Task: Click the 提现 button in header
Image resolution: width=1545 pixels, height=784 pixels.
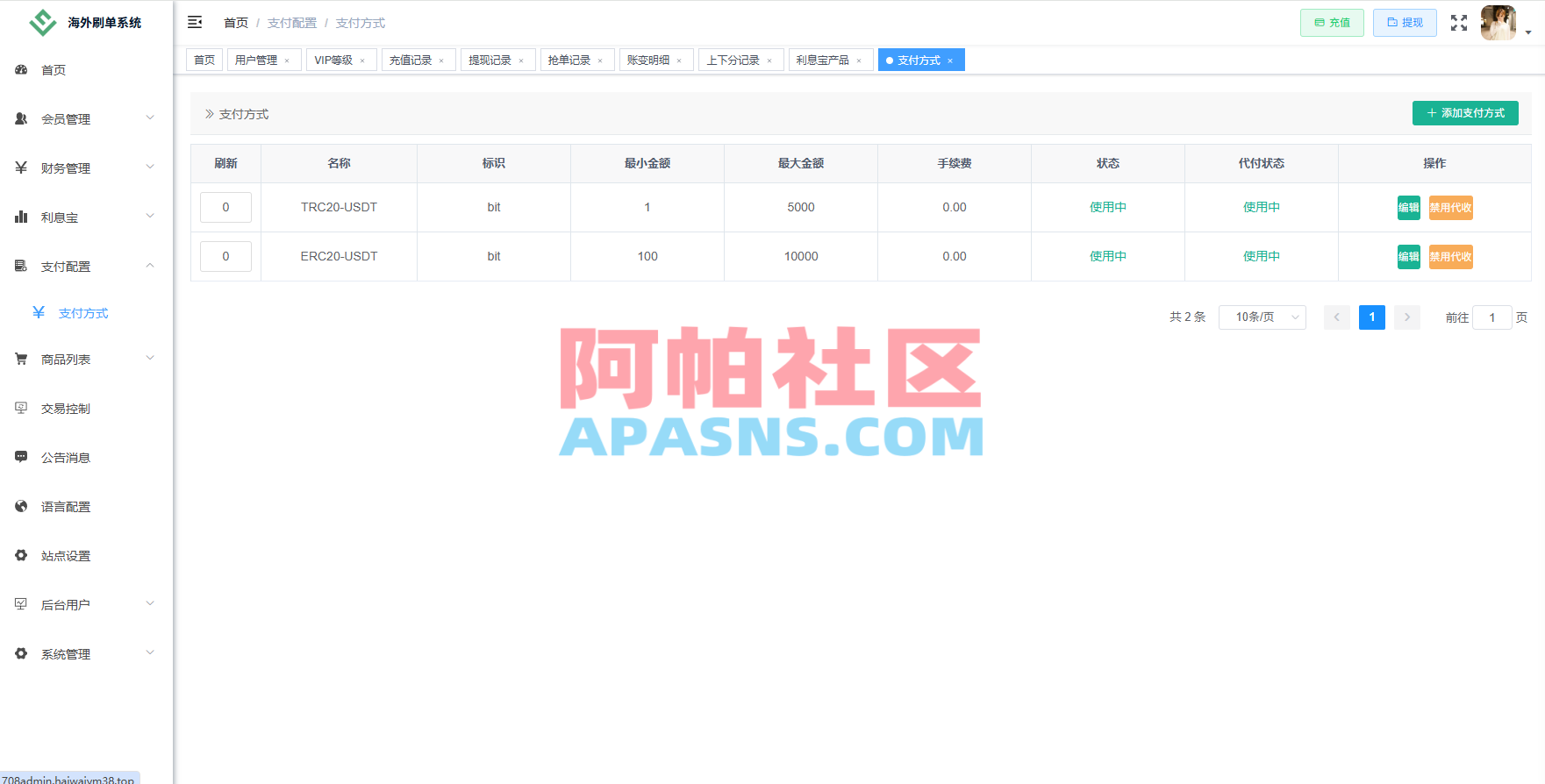Action: (x=1405, y=23)
